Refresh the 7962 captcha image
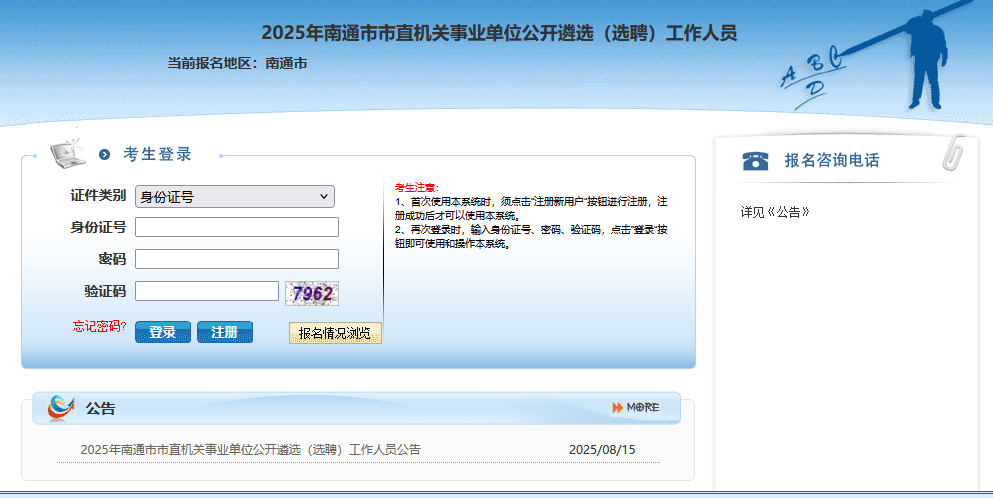Image resolution: width=993 pixels, height=498 pixels. point(312,293)
